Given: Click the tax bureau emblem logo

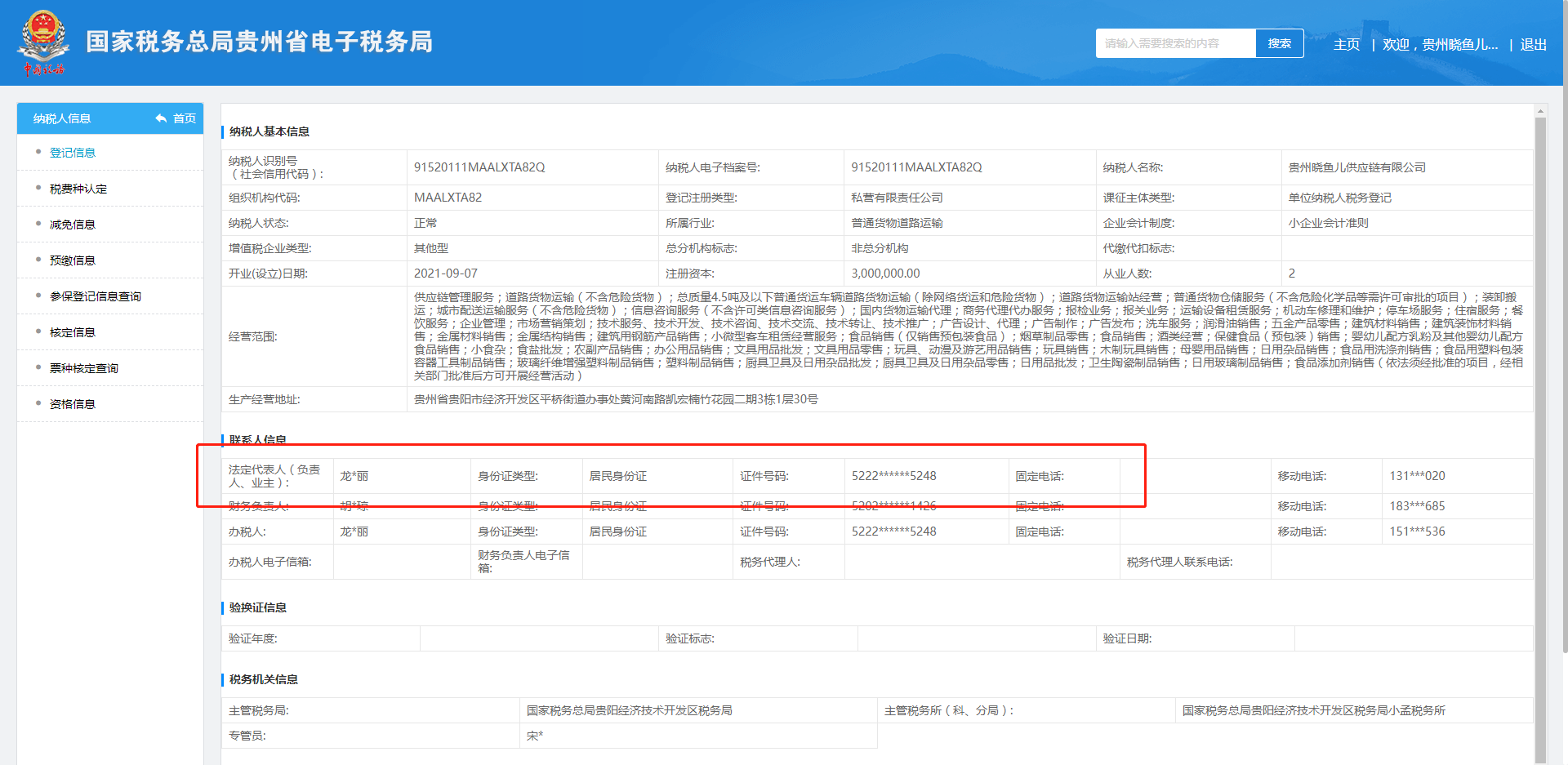Looking at the screenshot, I should click(x=43, y=42).
